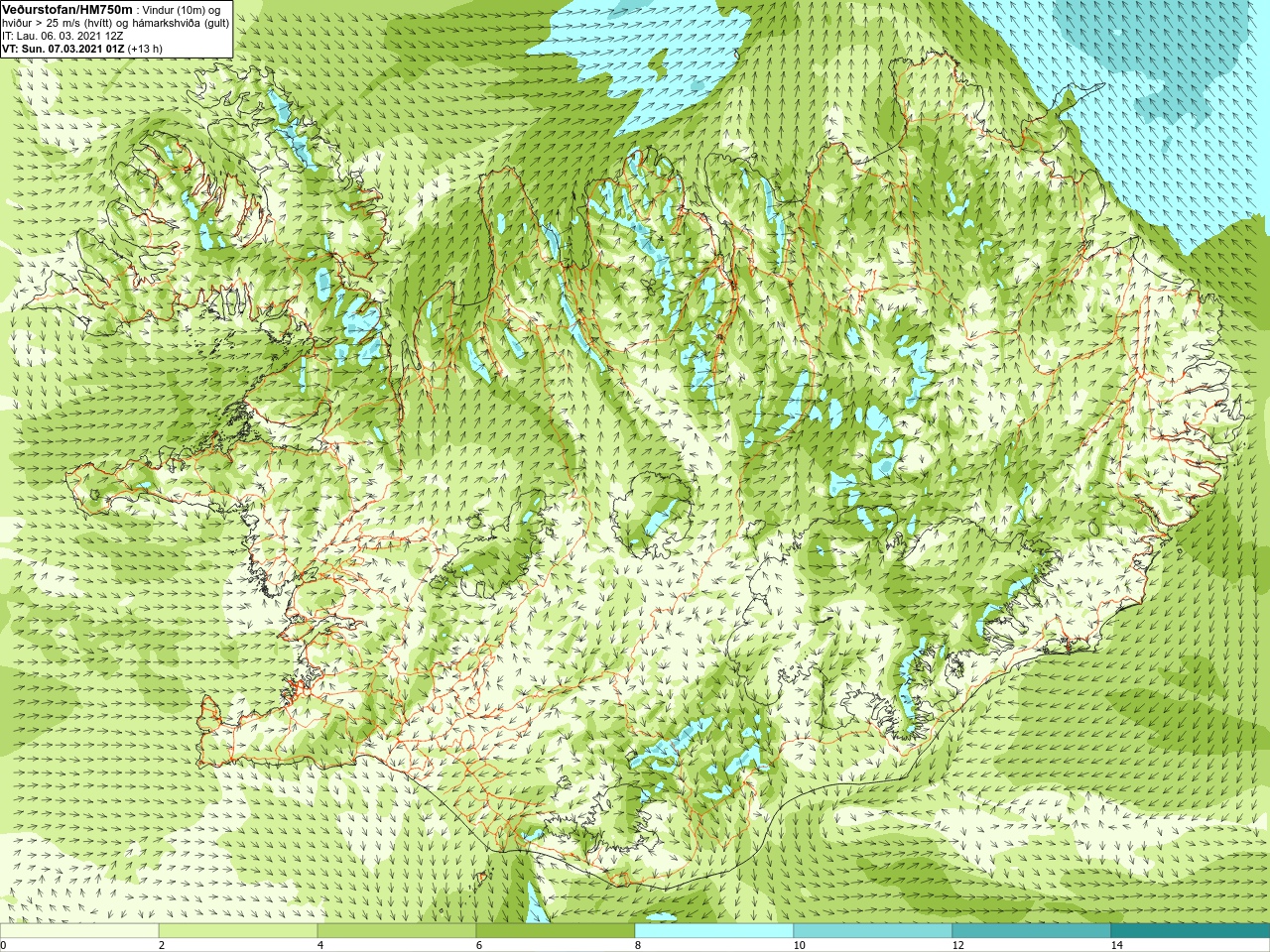
Task: Click the 'Vindur (10m) og' label
Action: point(182,10)
